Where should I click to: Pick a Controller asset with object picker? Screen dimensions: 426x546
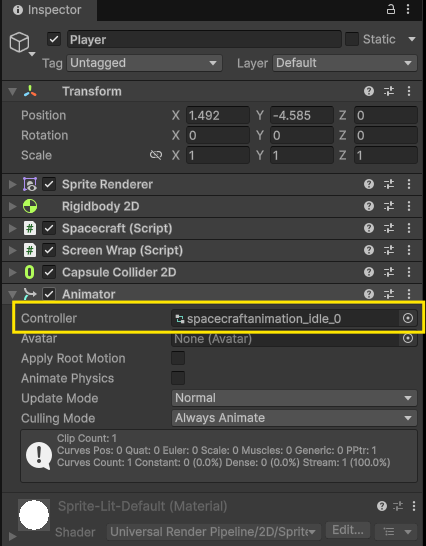(x=408, y=318)
